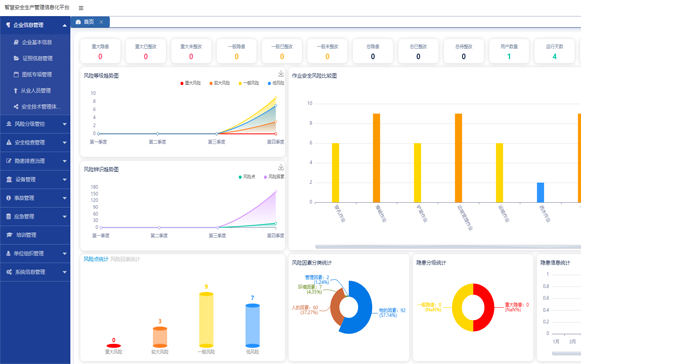Click the hamburger menu icon beside platform title
Image resolution: width=678 pixels, height=364 pixels.
[81, 8]
